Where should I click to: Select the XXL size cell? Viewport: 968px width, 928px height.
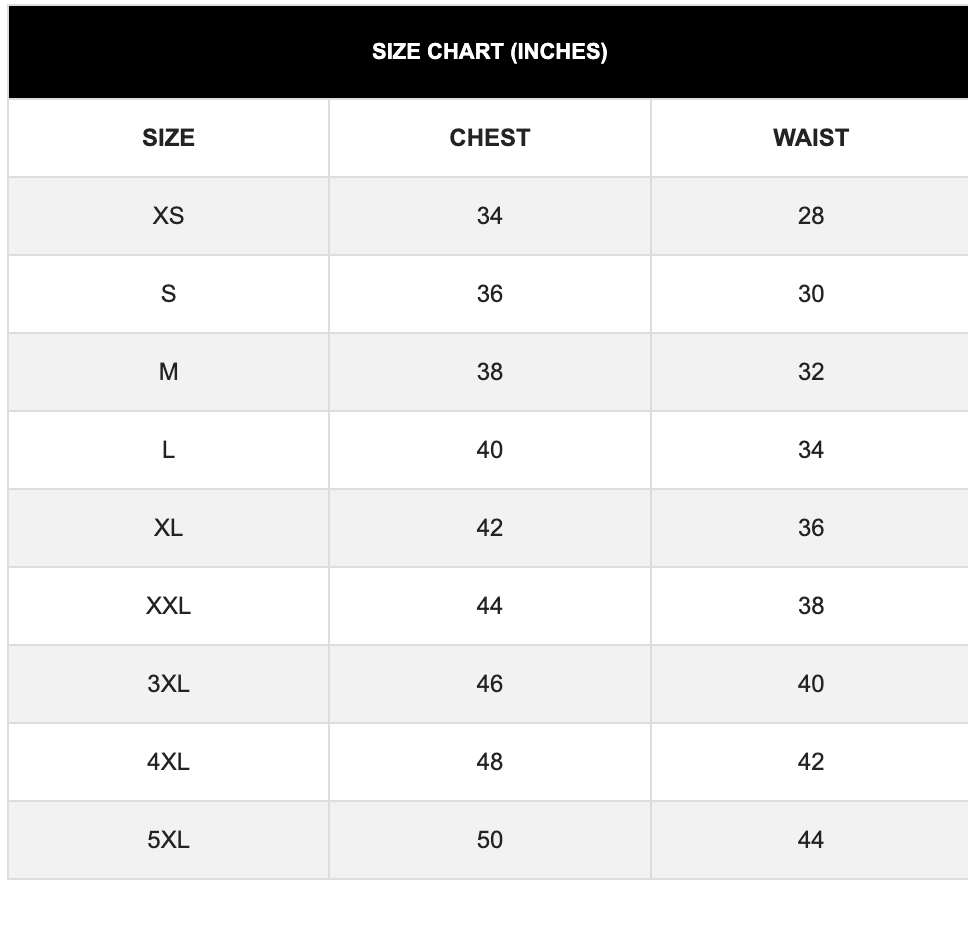coord(168,606)
